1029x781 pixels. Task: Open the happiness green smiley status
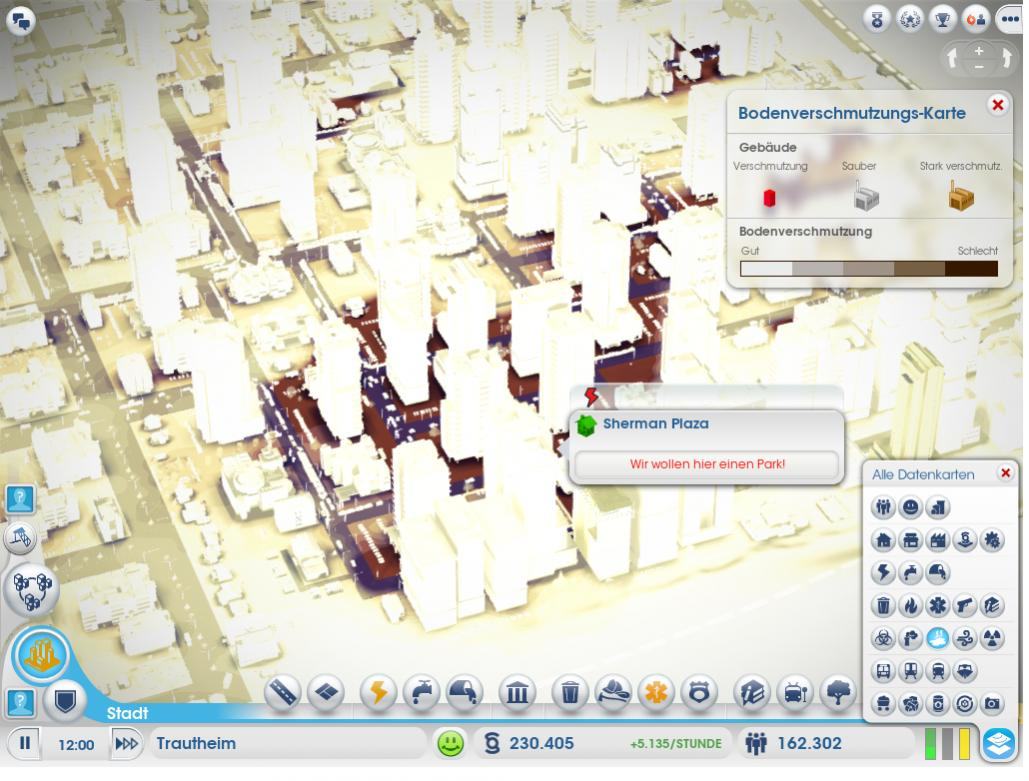pyautogui.click(x=450, y=744)
